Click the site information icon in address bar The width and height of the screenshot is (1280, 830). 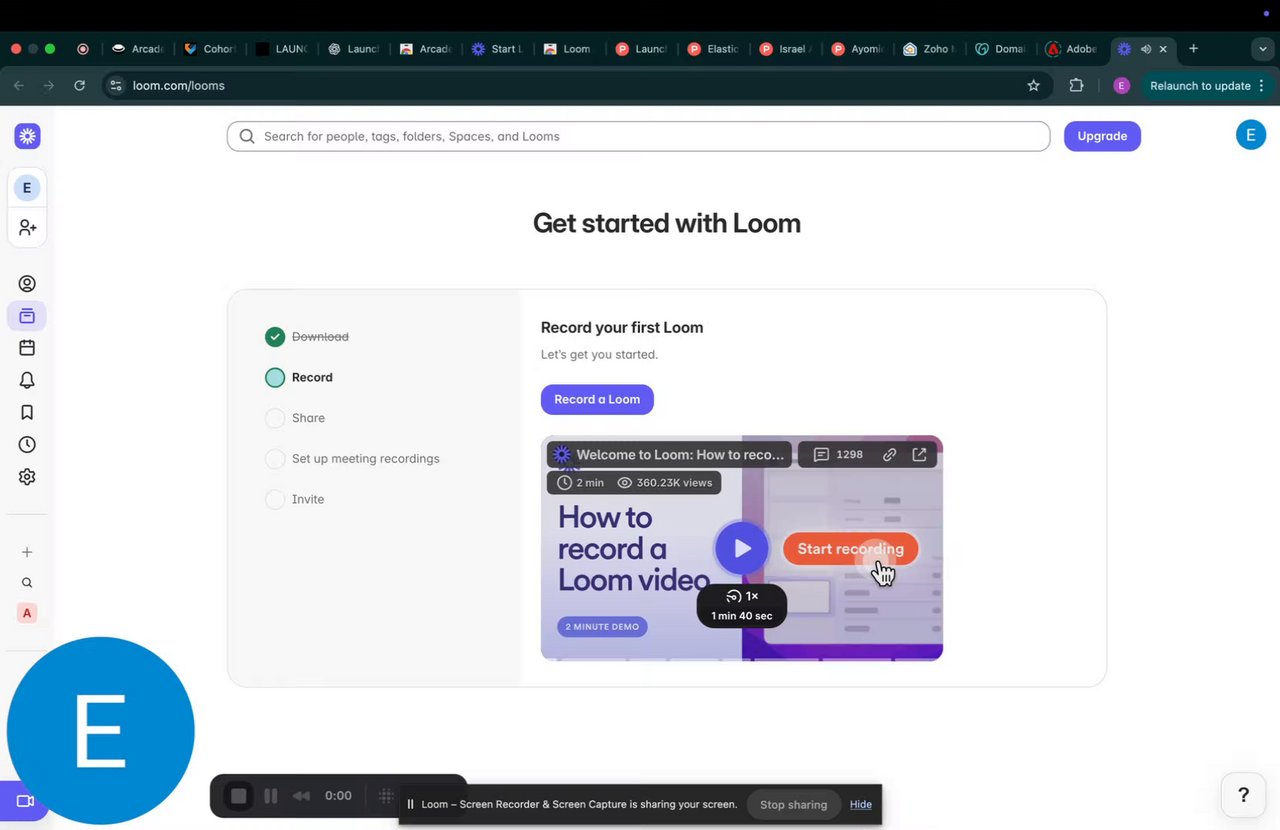[x=116, y=86]
